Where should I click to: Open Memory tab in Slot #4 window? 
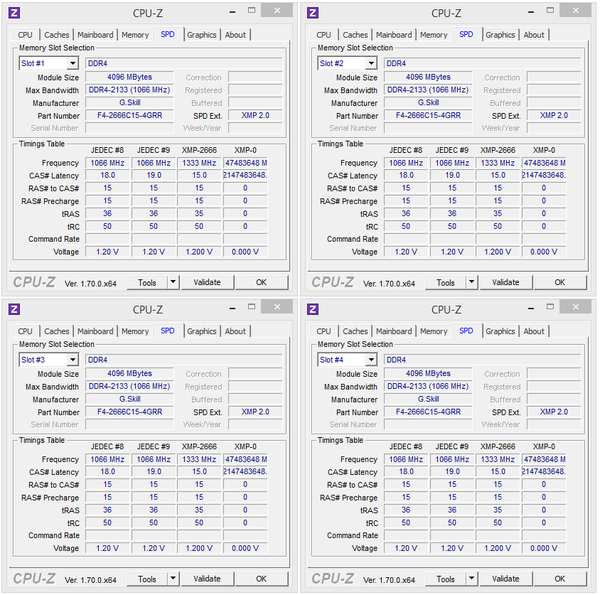pos(434,331)
